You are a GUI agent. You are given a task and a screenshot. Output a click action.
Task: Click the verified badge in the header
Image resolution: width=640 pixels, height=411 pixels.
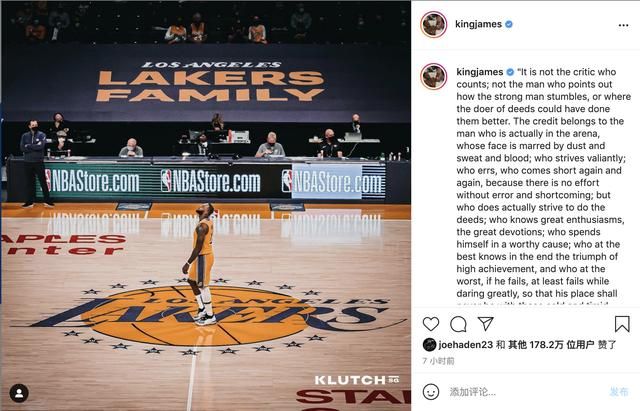[x=509, y=24]
